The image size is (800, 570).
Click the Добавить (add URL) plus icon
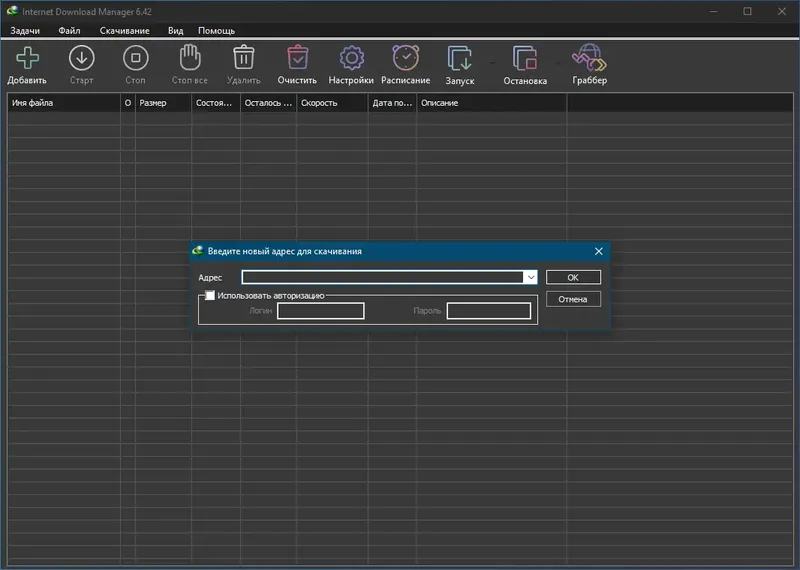[x=27, y=58]
